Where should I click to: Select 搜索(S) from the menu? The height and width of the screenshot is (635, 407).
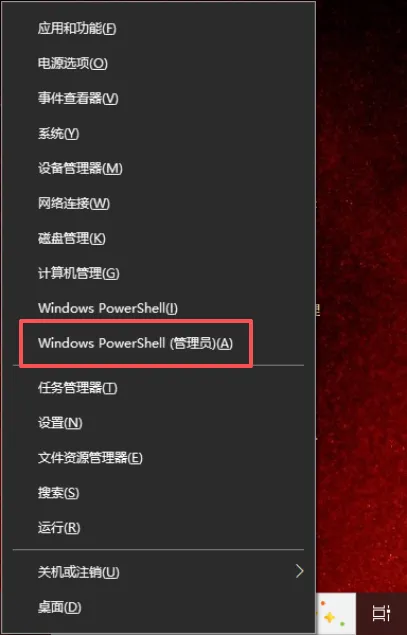pyautogui.click(x=158, y=492)
